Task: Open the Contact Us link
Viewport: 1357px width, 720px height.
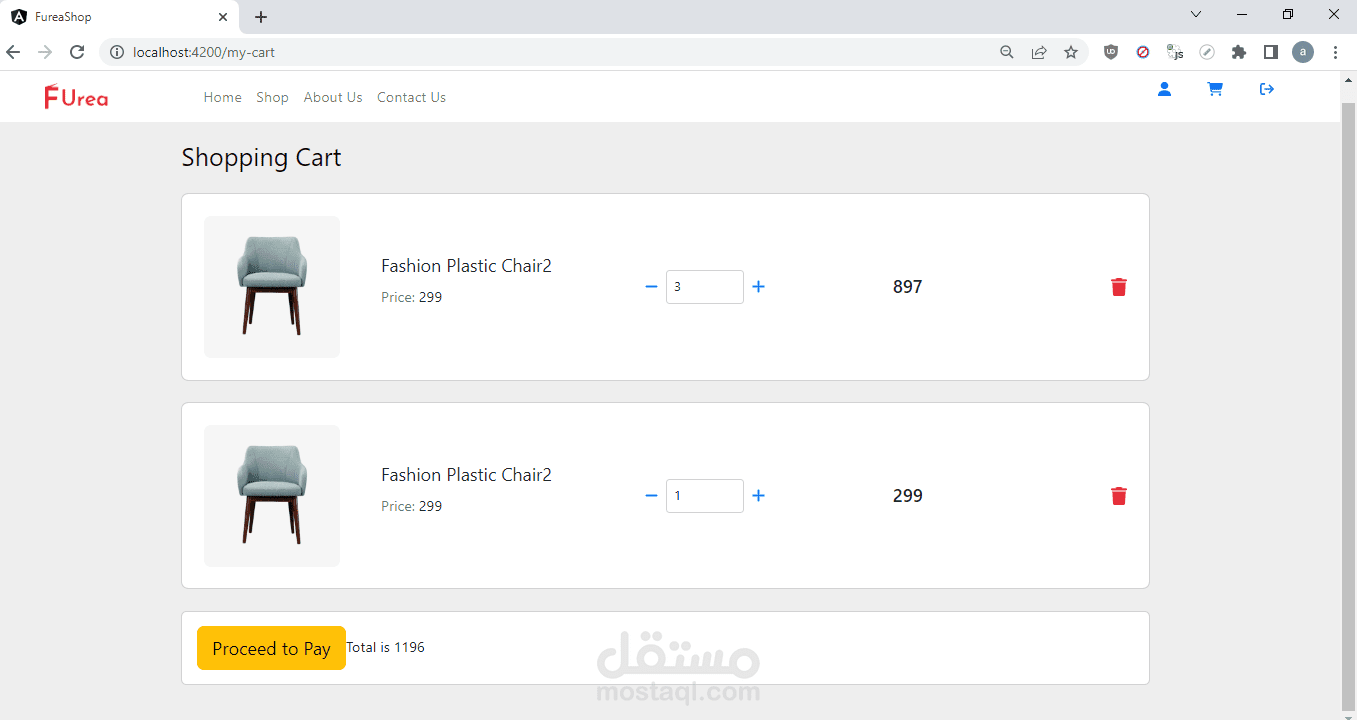Action: (411, 97)
